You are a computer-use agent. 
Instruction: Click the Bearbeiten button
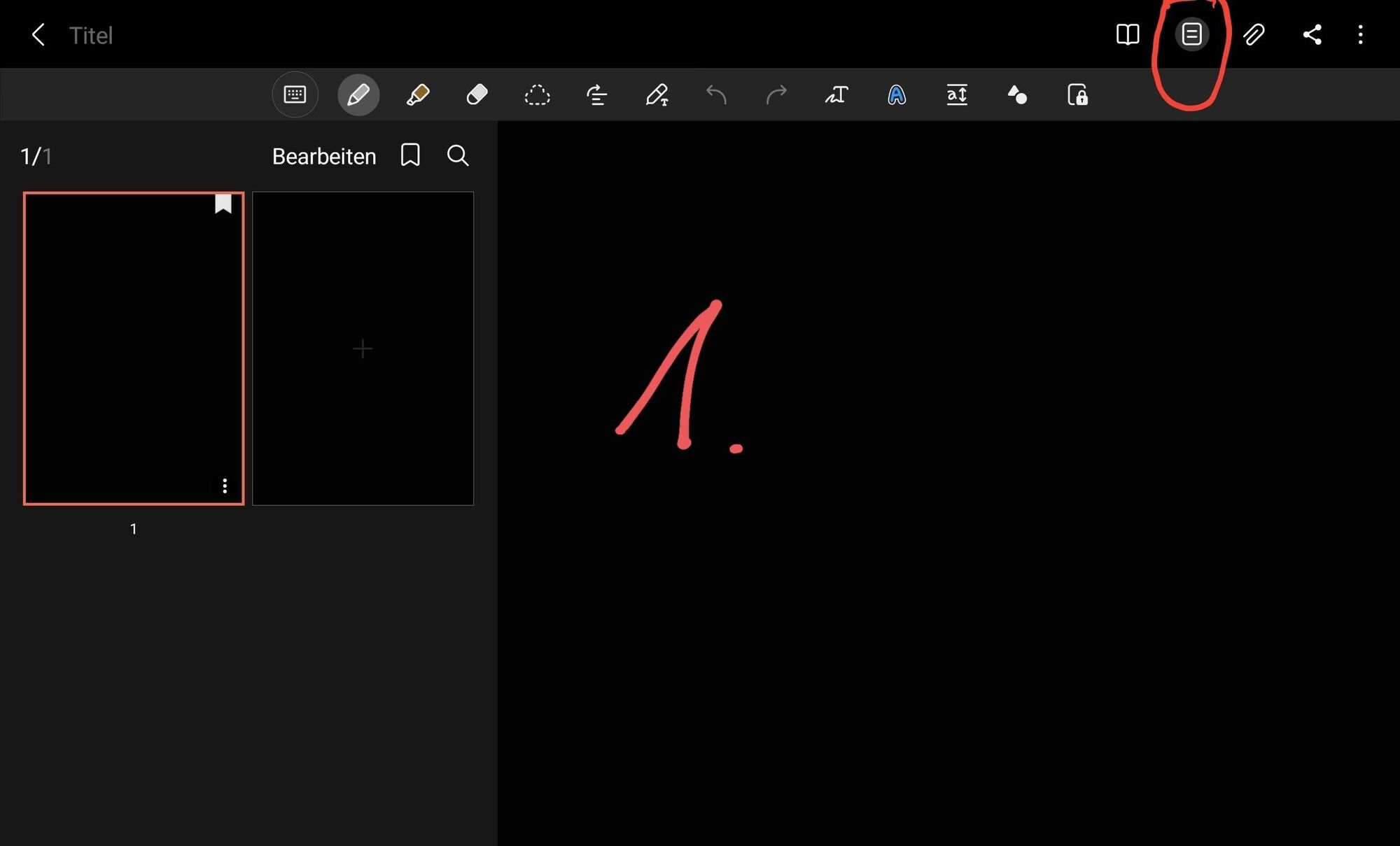point(324,156)
